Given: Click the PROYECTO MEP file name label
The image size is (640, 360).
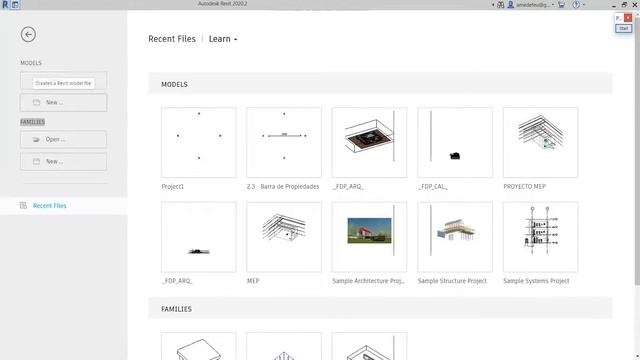Looking at the screenshot, I should [x=524, y=187].
